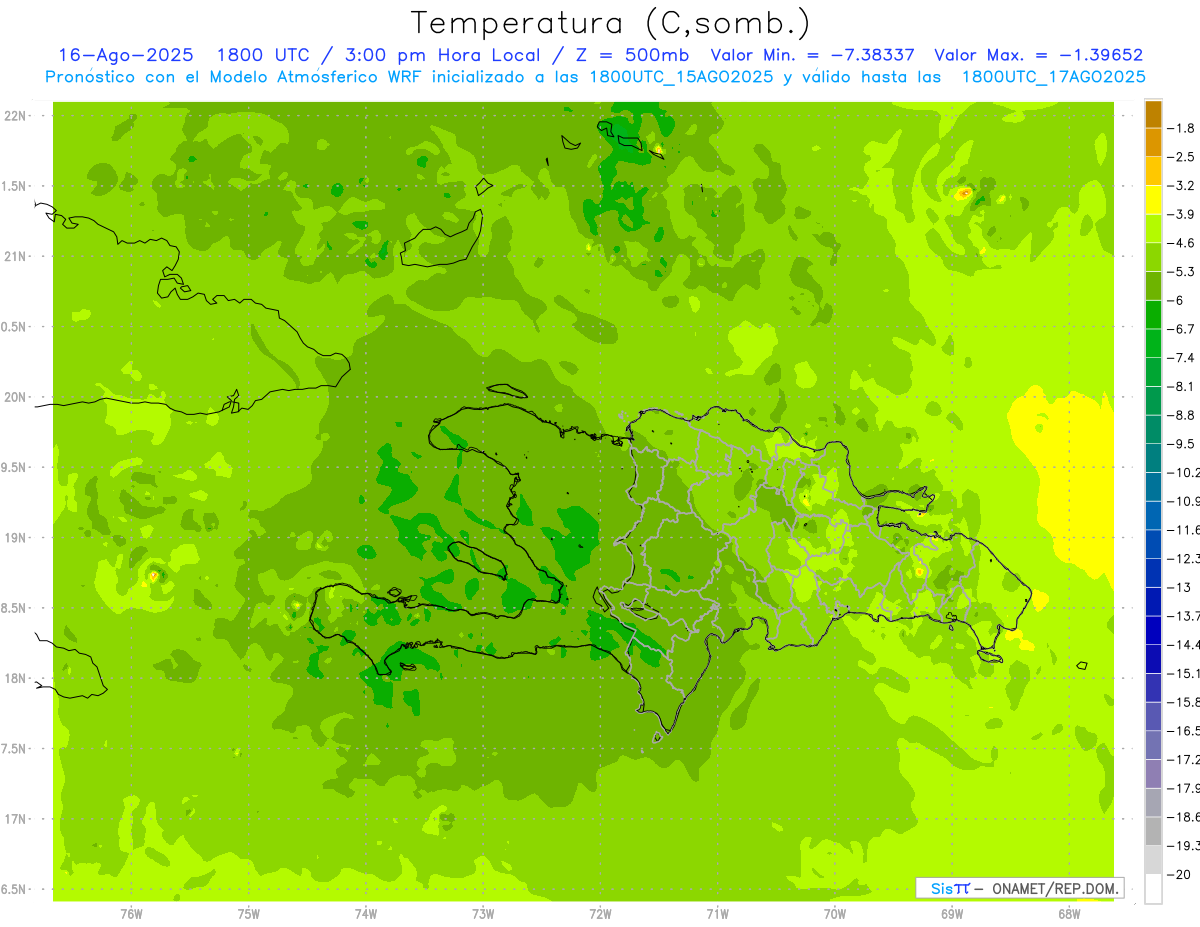Click the valid time "1800UTC_17AGO2025"
Viewport: 1200px width, 927px height.
(x=1054, y=77)
